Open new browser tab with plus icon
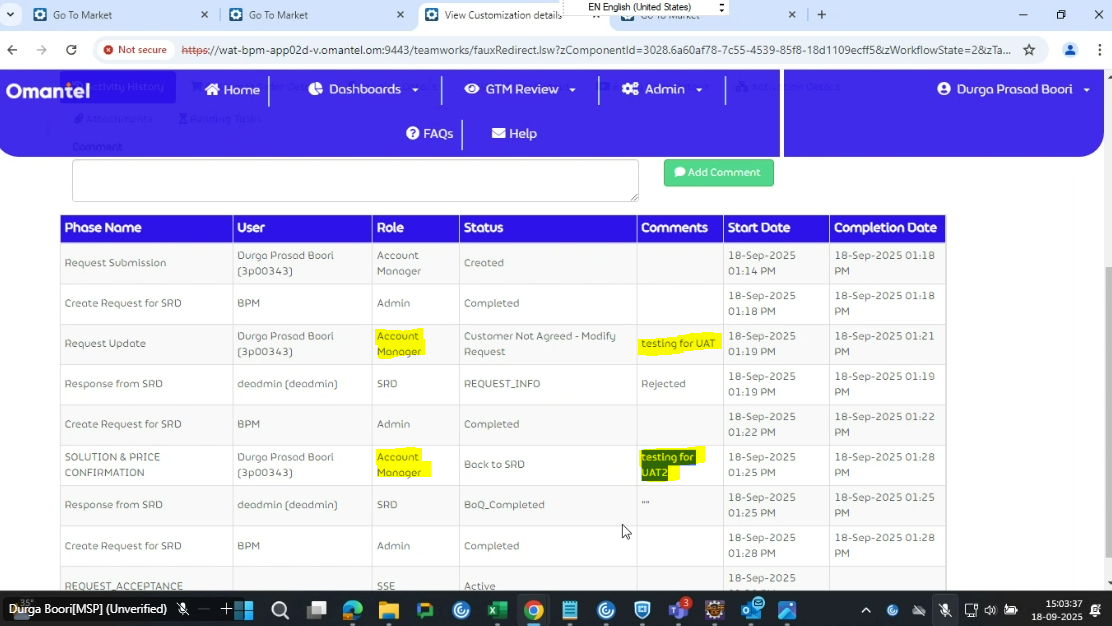This screenshot has width=1112, height=626. 822,15
